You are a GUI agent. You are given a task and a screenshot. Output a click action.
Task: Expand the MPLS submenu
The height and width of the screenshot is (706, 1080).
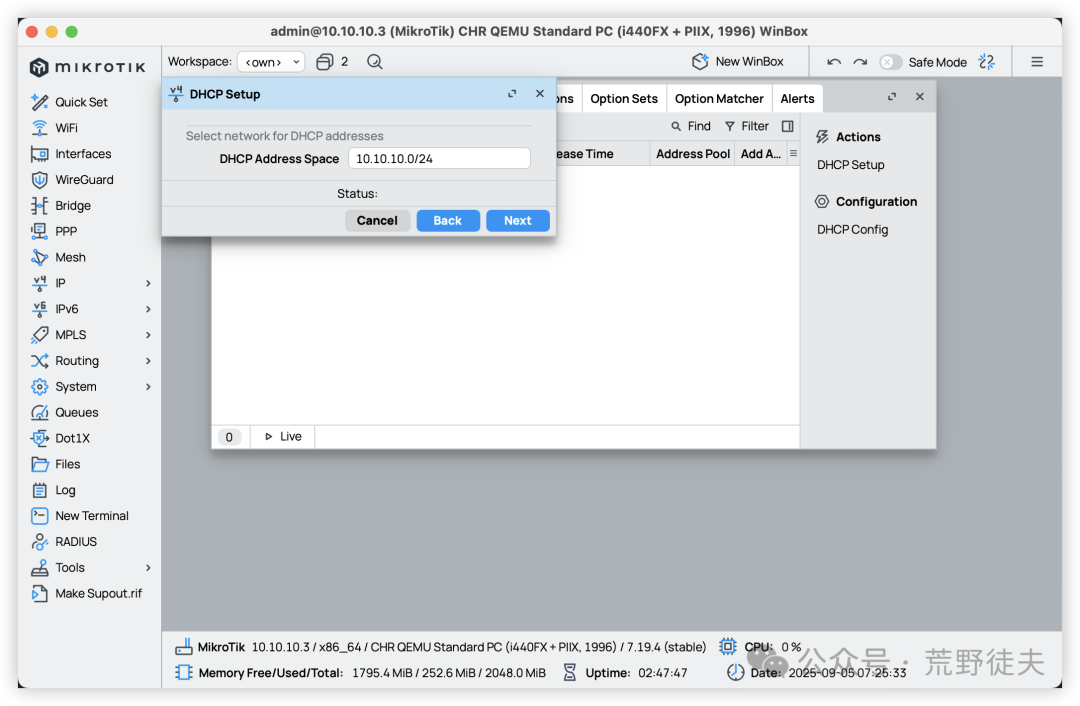coord(148,335)
